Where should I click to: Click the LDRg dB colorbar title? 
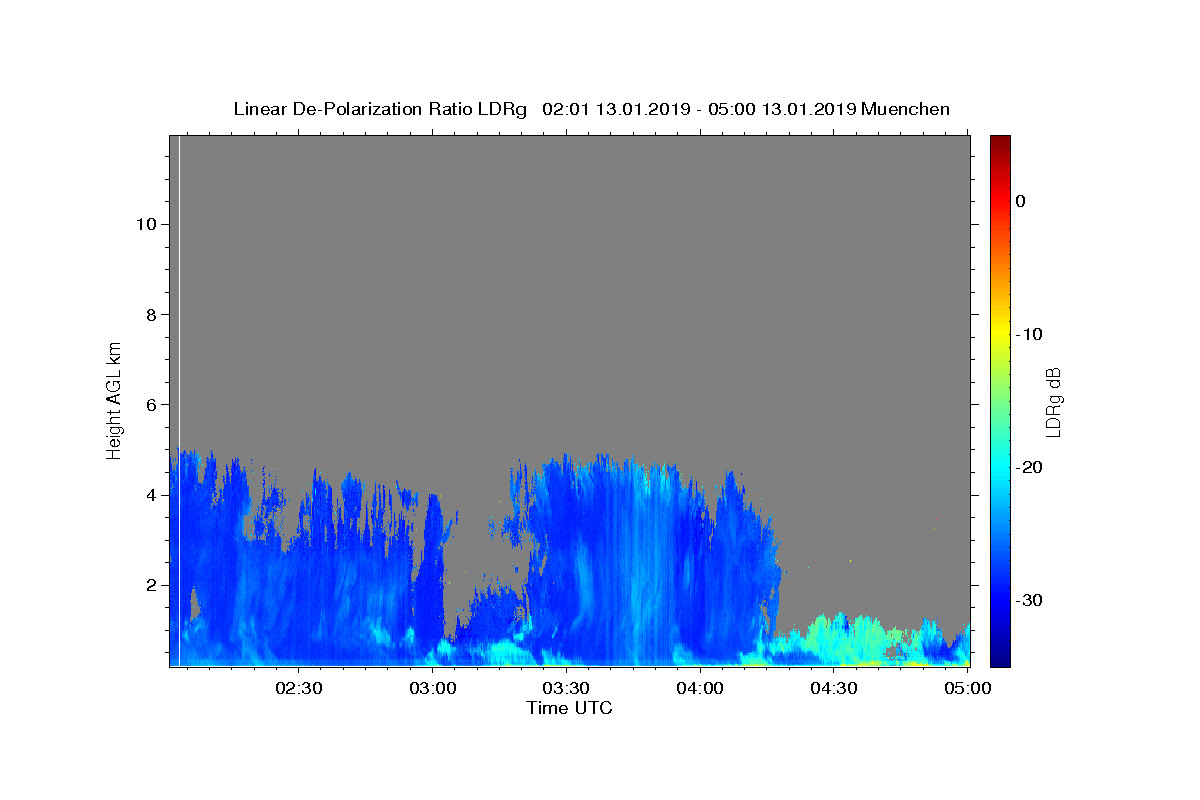[x=1053, y=400]
